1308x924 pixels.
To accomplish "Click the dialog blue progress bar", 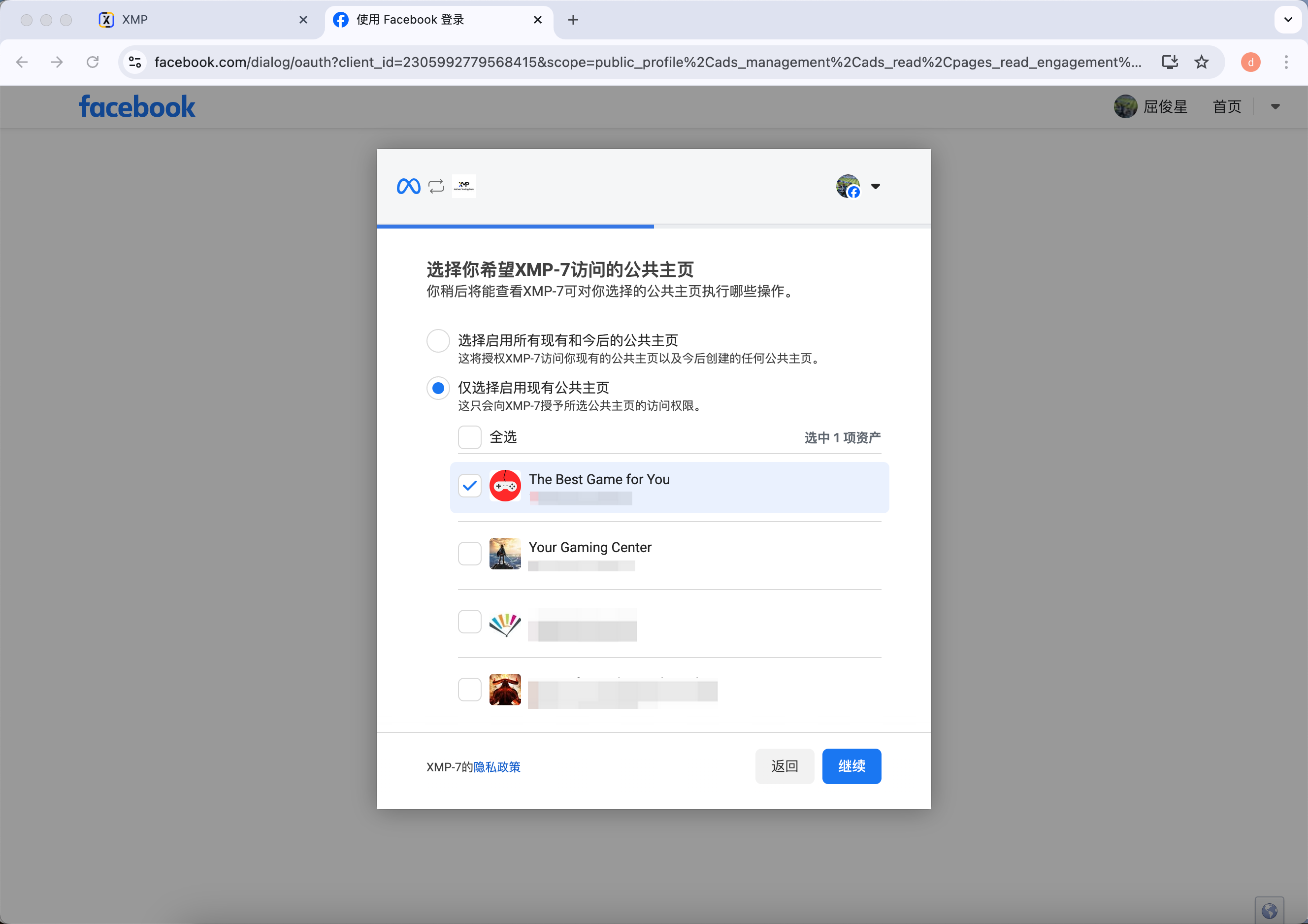I will 515,226.
